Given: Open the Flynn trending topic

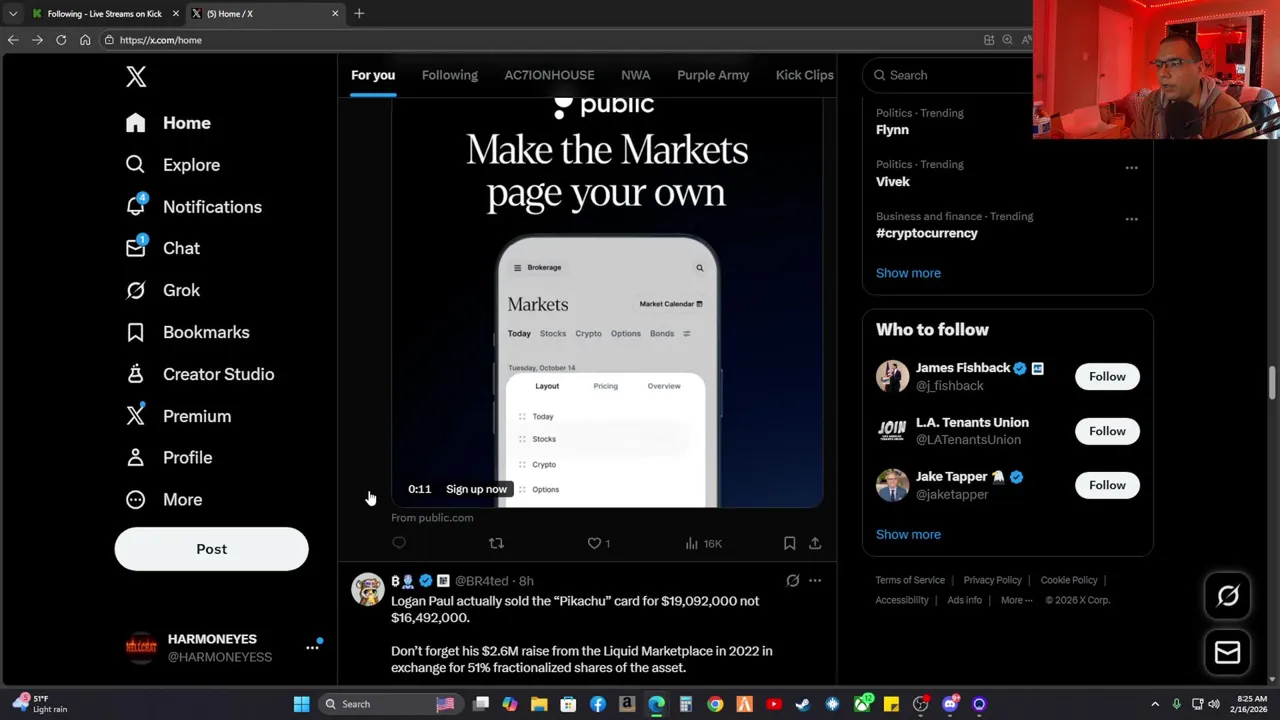Looking at the screenshot, I should [892, 130].
